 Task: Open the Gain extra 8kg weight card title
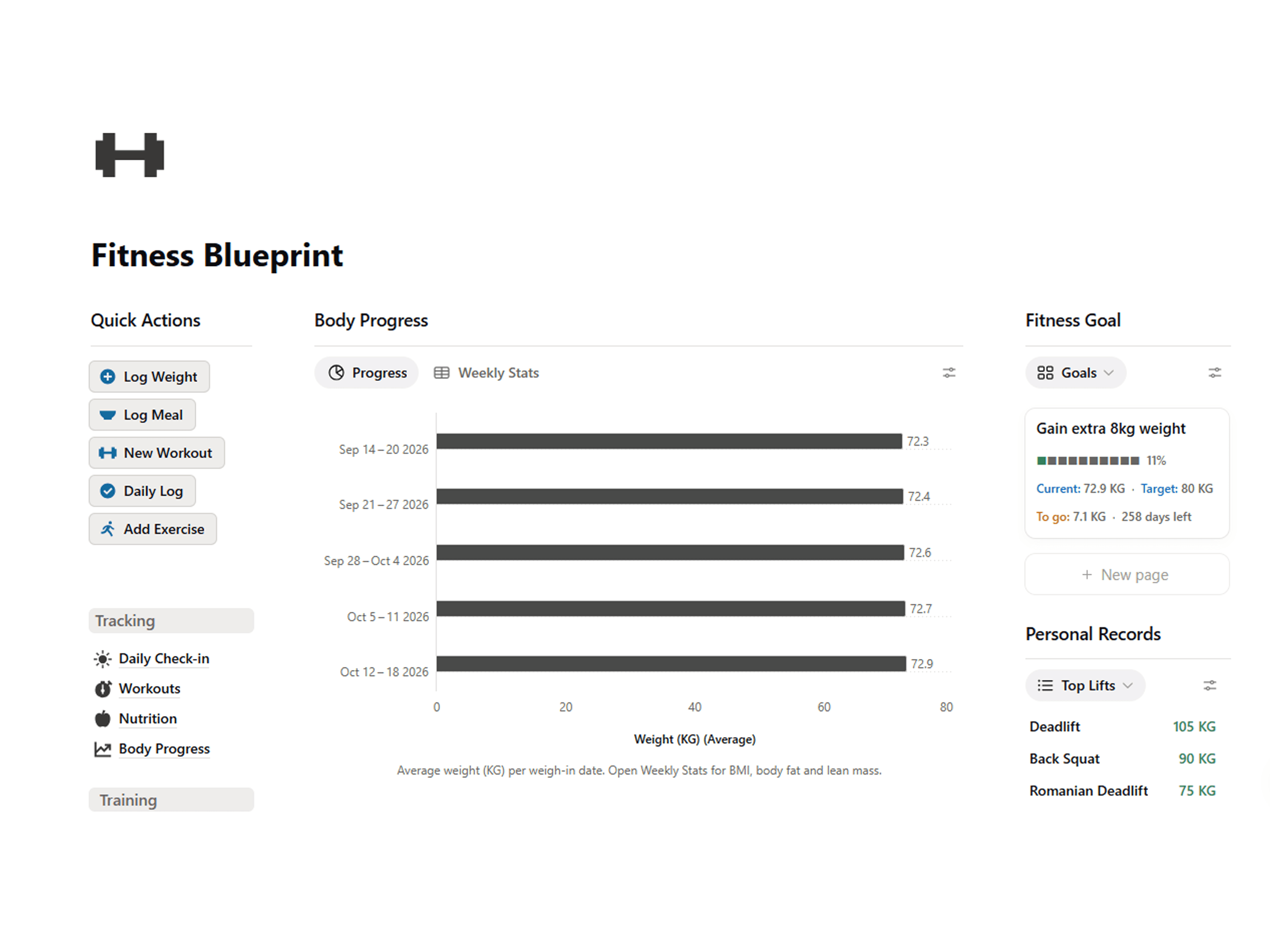(1110, 428)
